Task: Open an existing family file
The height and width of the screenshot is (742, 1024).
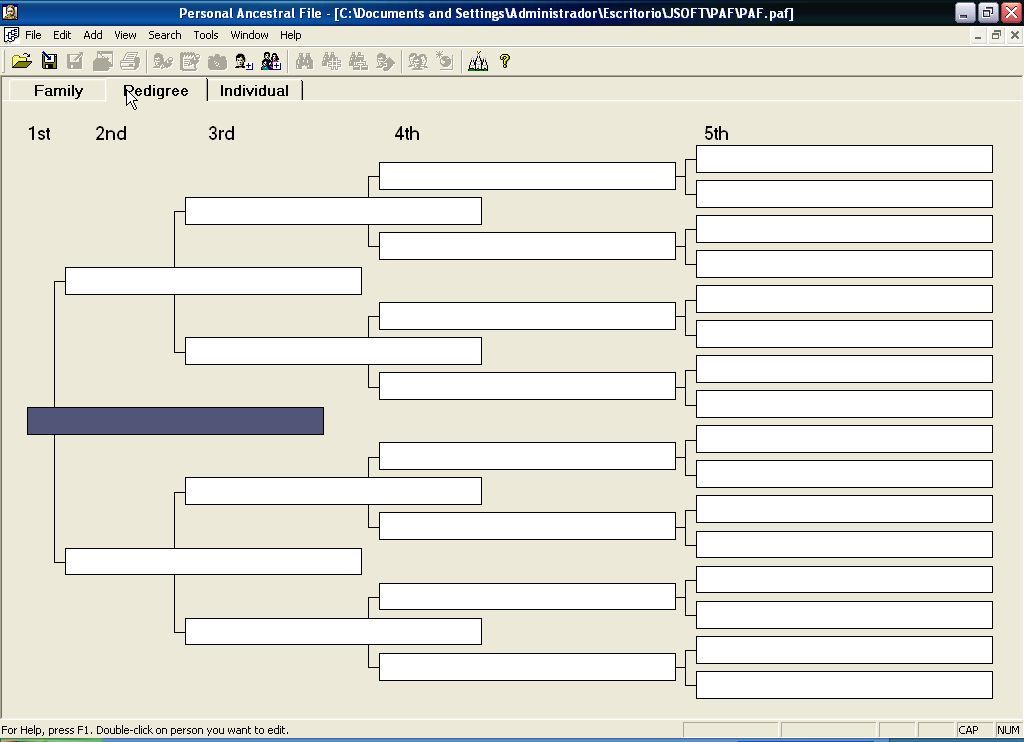Action: pos(22,61)
